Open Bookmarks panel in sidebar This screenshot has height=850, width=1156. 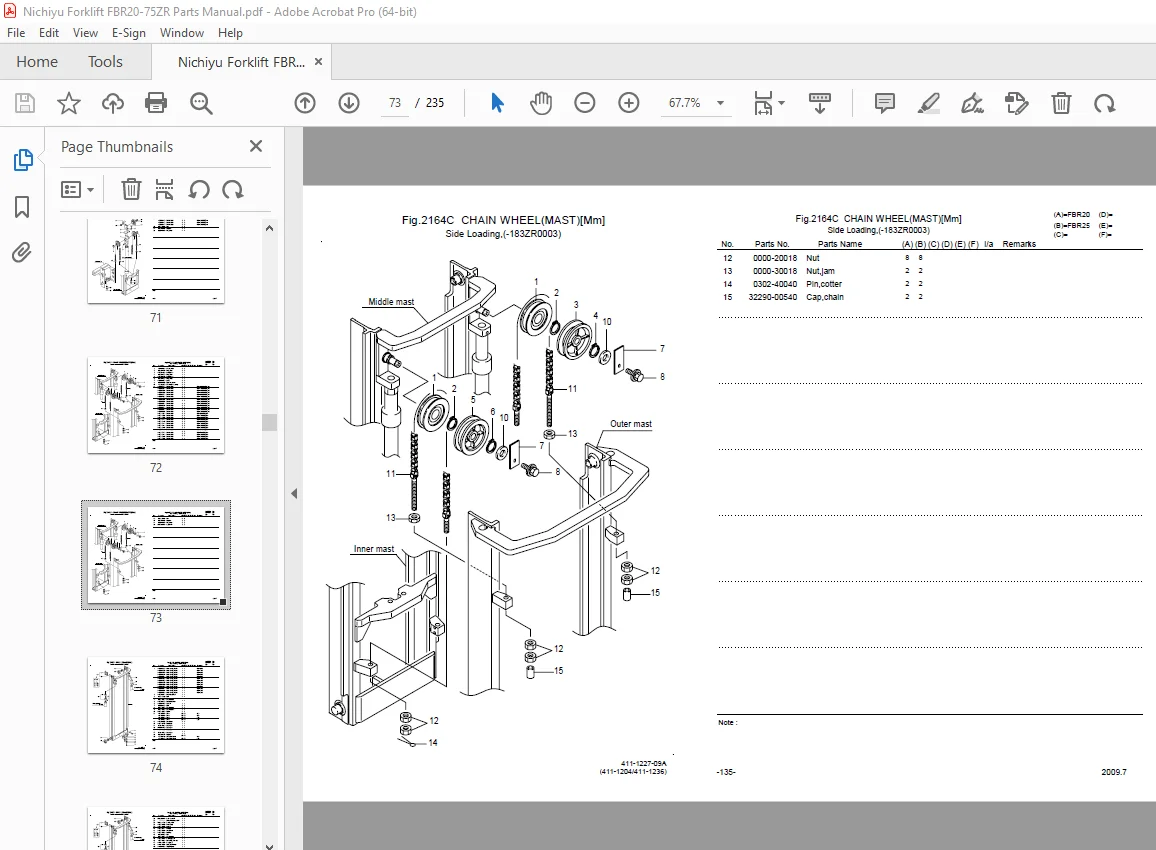coord(22,207)
